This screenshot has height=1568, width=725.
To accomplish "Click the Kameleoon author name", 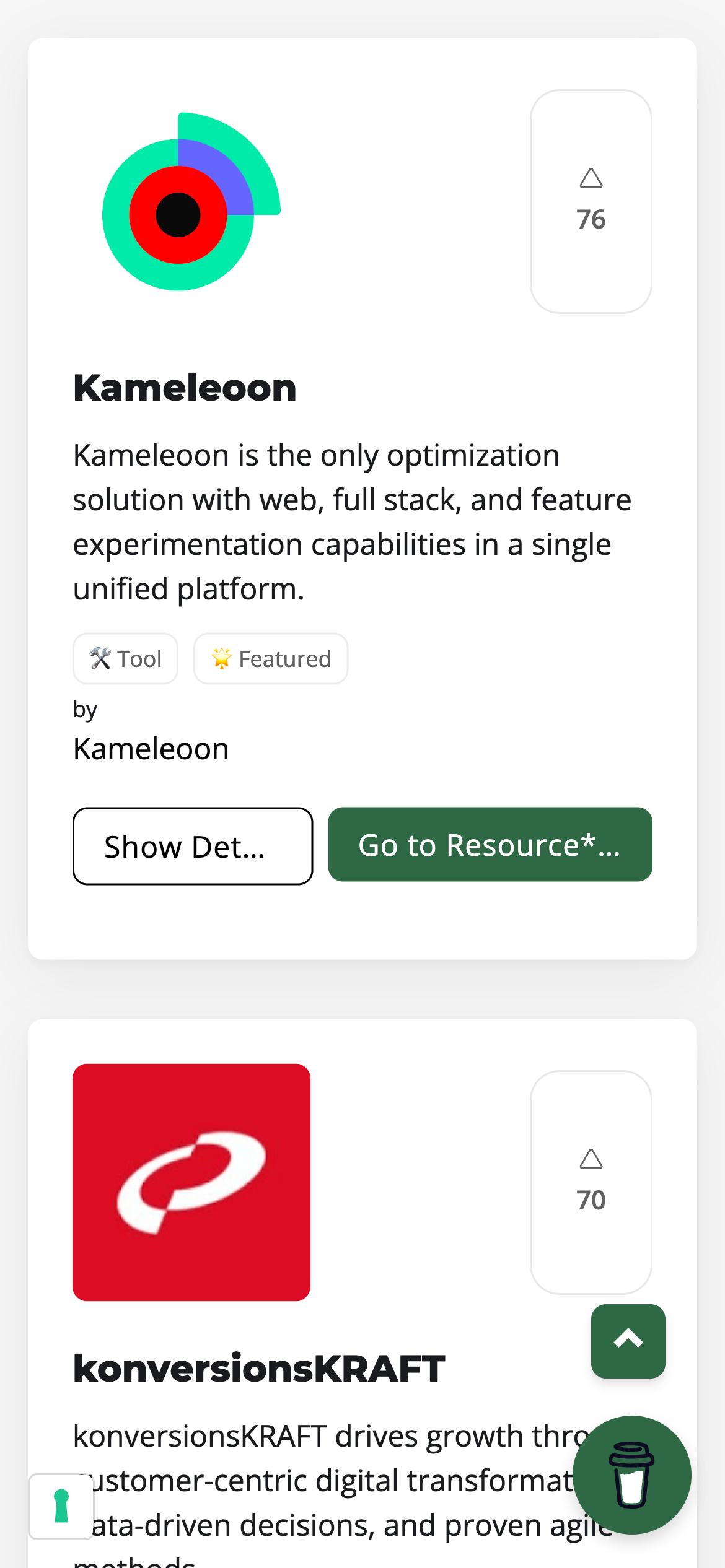I will [x=151, y=749].
